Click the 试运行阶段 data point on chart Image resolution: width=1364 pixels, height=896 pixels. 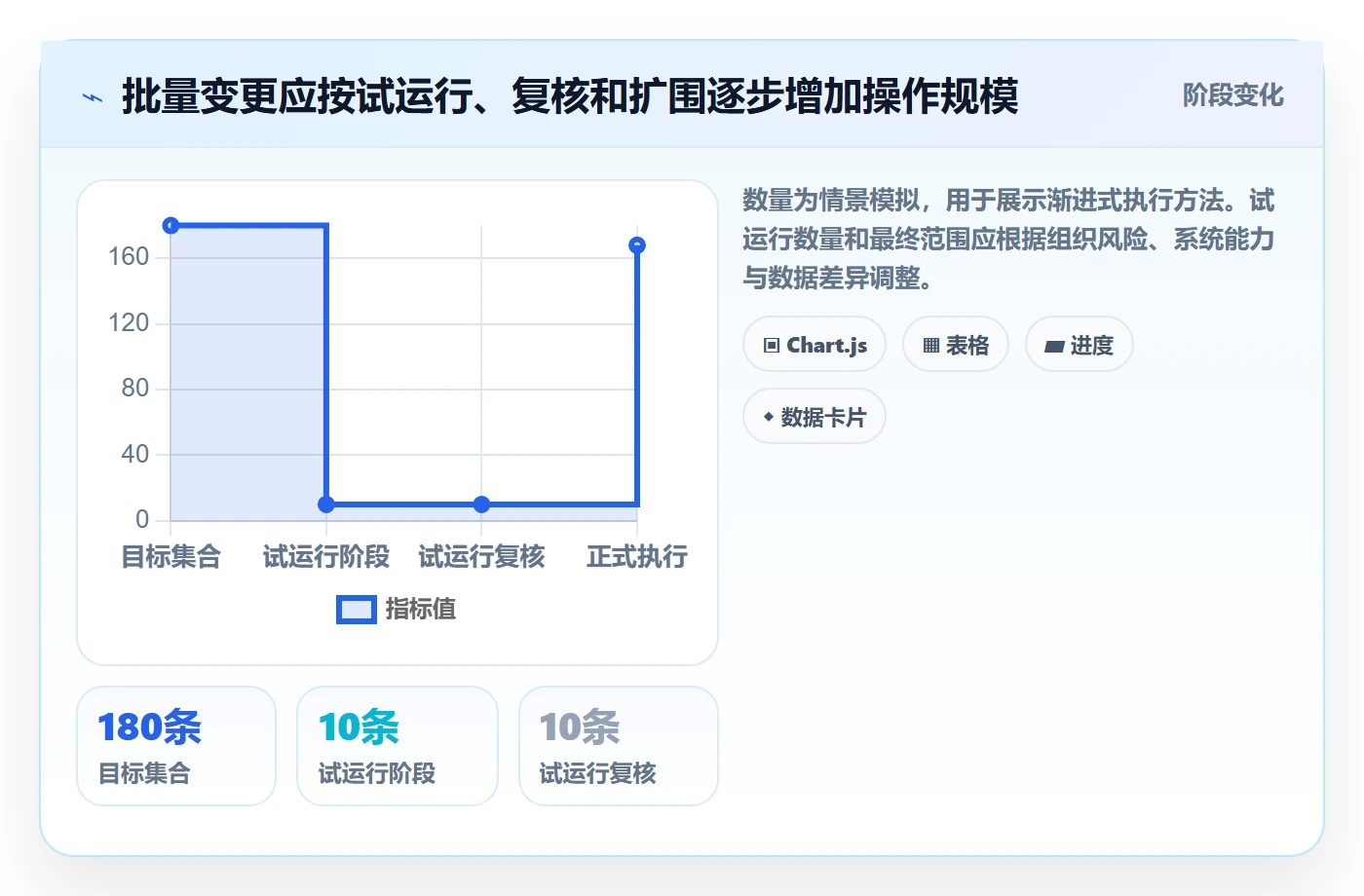(x=326, y=504)
